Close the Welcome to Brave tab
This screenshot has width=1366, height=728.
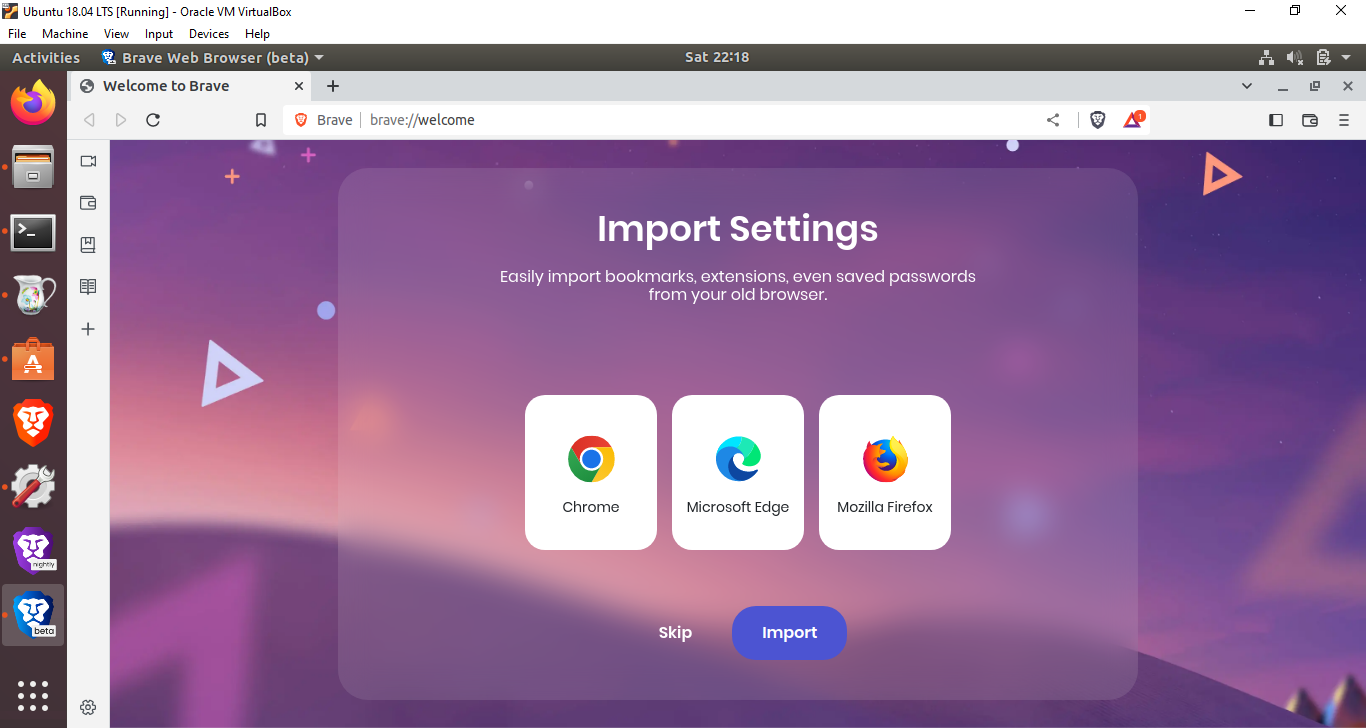tap(299, 86)
